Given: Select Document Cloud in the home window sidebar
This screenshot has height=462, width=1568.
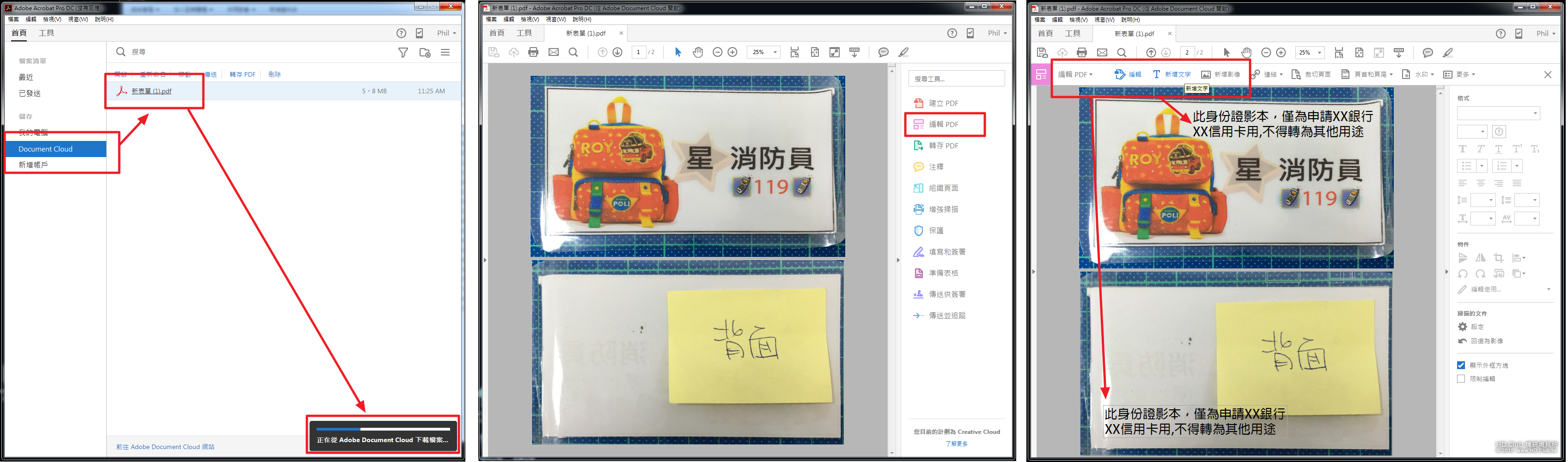Looking at the screenshot, I should pos(56,148).
